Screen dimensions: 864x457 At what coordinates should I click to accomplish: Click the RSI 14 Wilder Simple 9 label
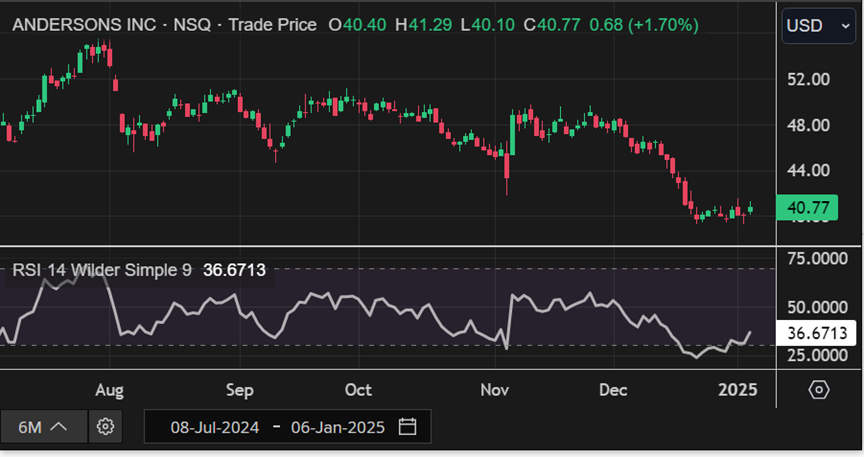point(102,270)
